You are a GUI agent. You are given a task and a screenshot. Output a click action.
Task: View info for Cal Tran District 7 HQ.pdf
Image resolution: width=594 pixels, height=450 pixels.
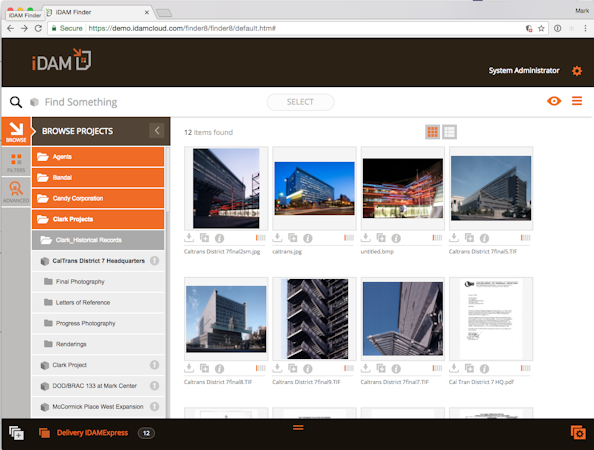[484, 368]
